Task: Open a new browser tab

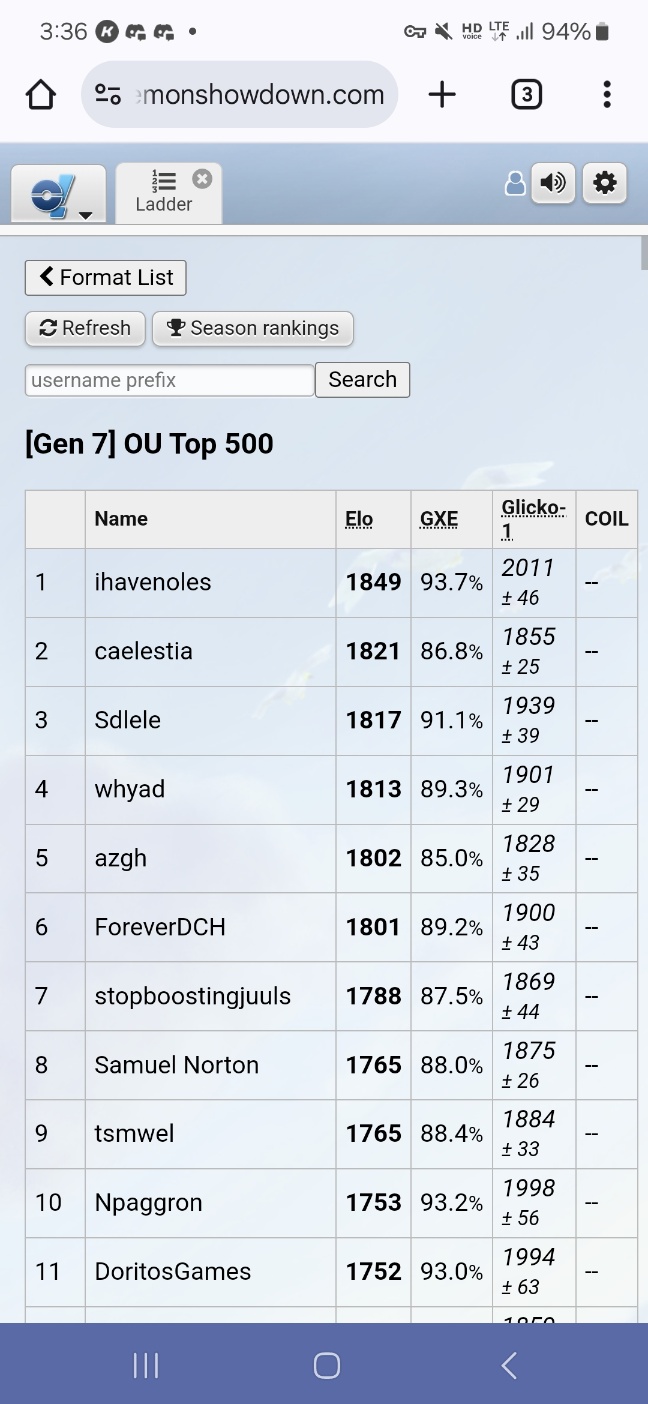Action: coord(441,95)
